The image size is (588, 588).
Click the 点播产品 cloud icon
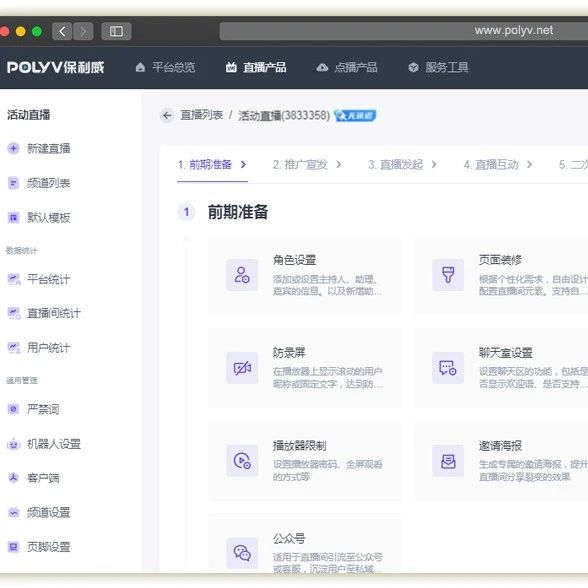(322, 68)
